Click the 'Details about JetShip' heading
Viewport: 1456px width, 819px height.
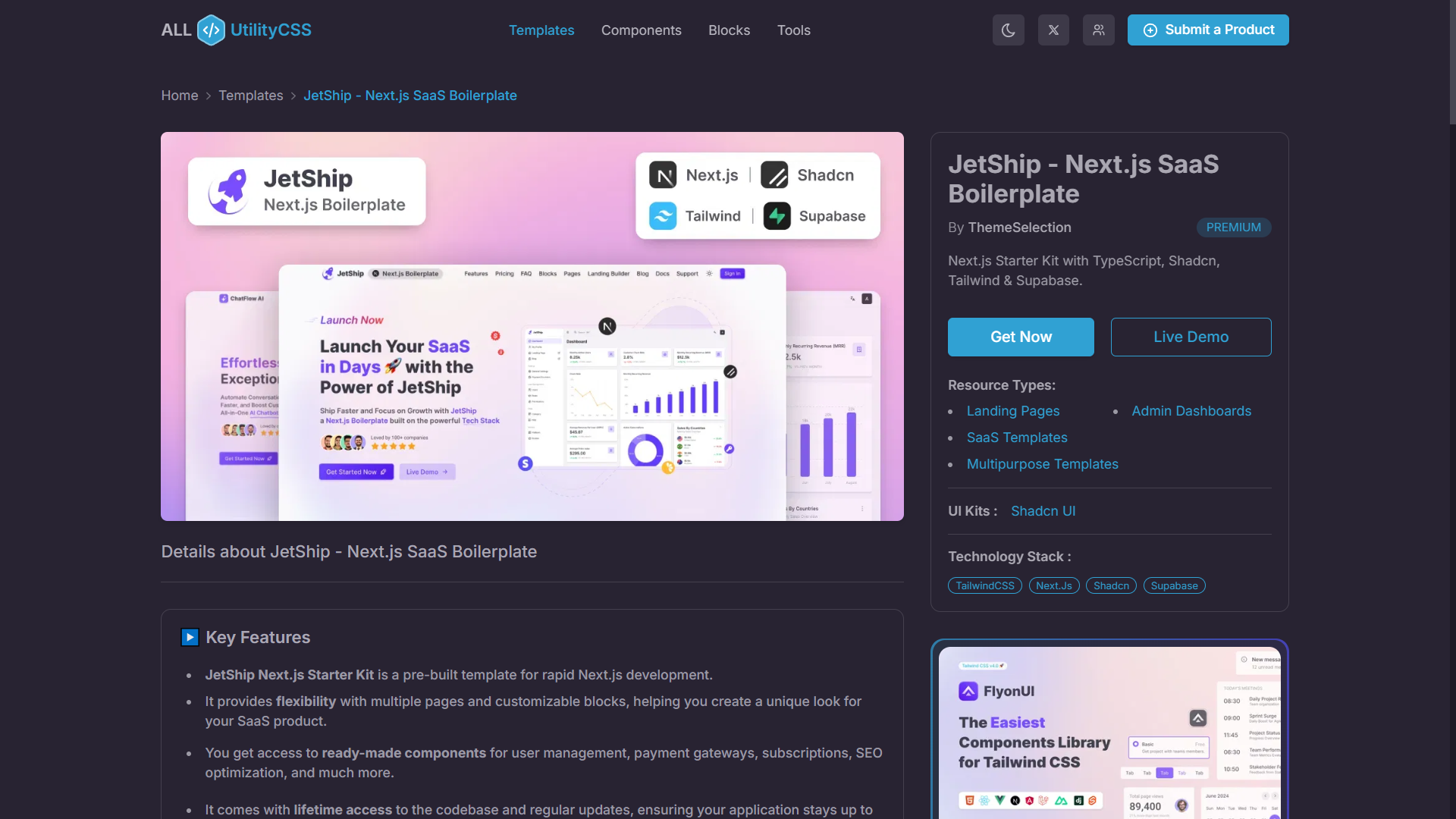(x=349, y=552)
